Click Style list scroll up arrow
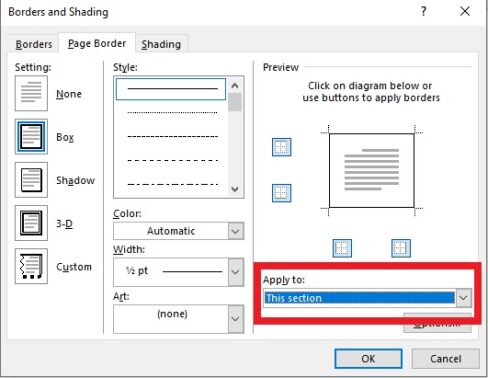 click(x=235, y=85)
